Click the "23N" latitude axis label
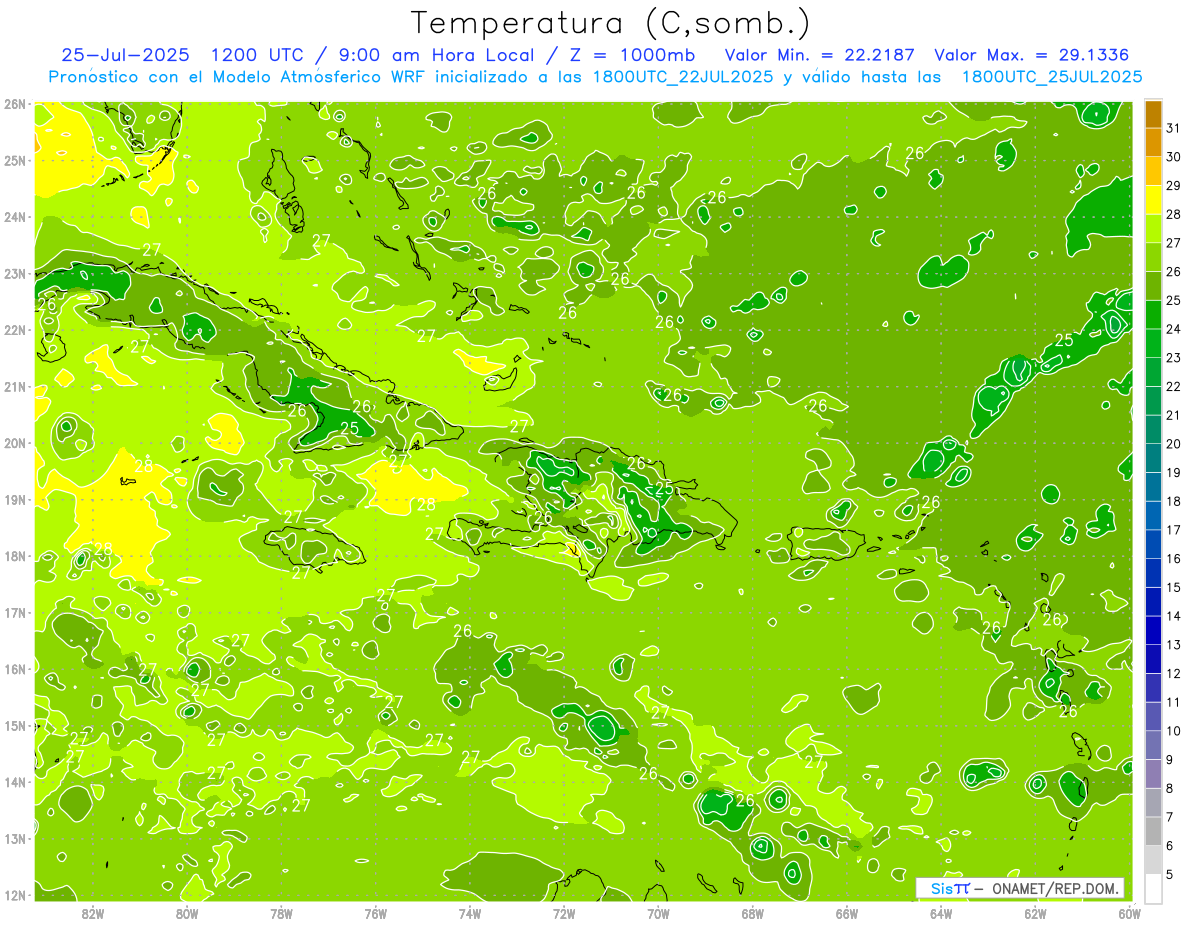 (14, 274)
